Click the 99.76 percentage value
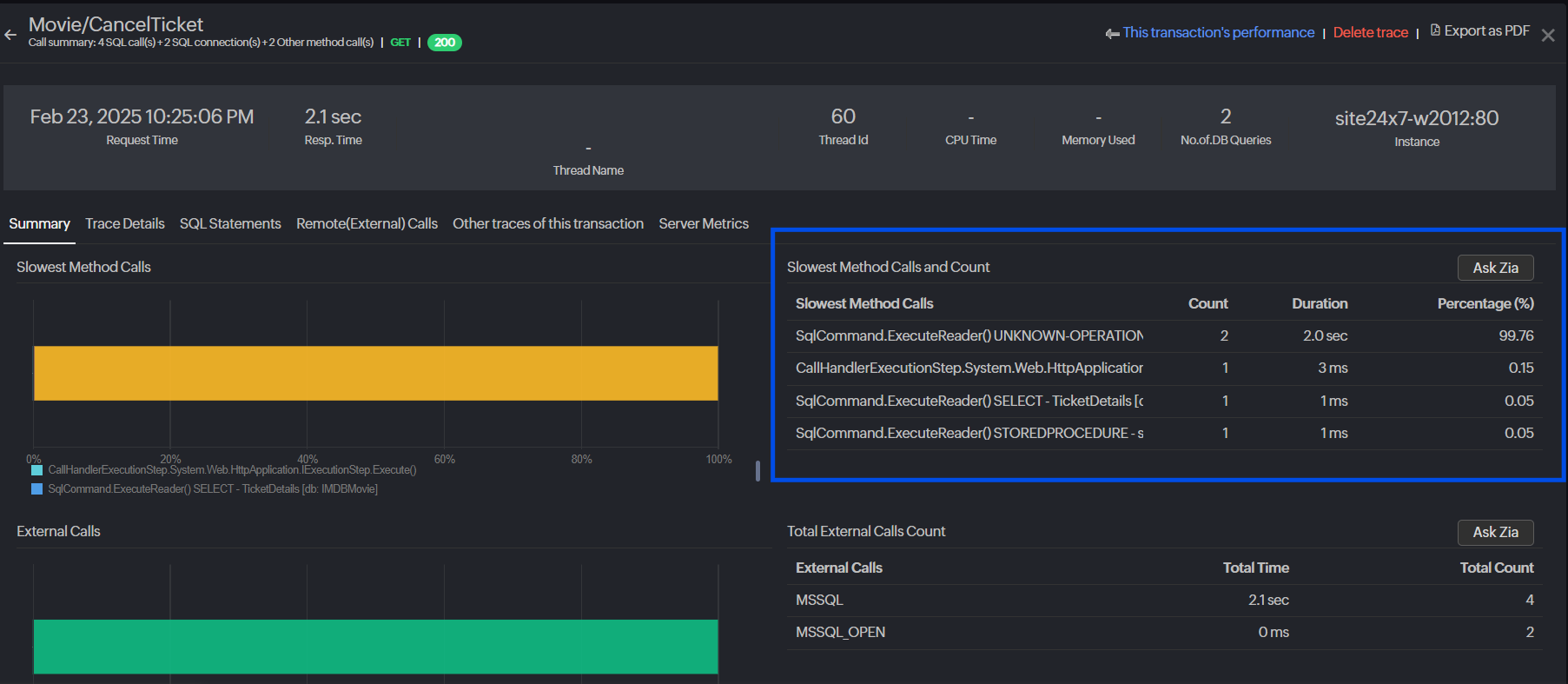 (1516, 335)
